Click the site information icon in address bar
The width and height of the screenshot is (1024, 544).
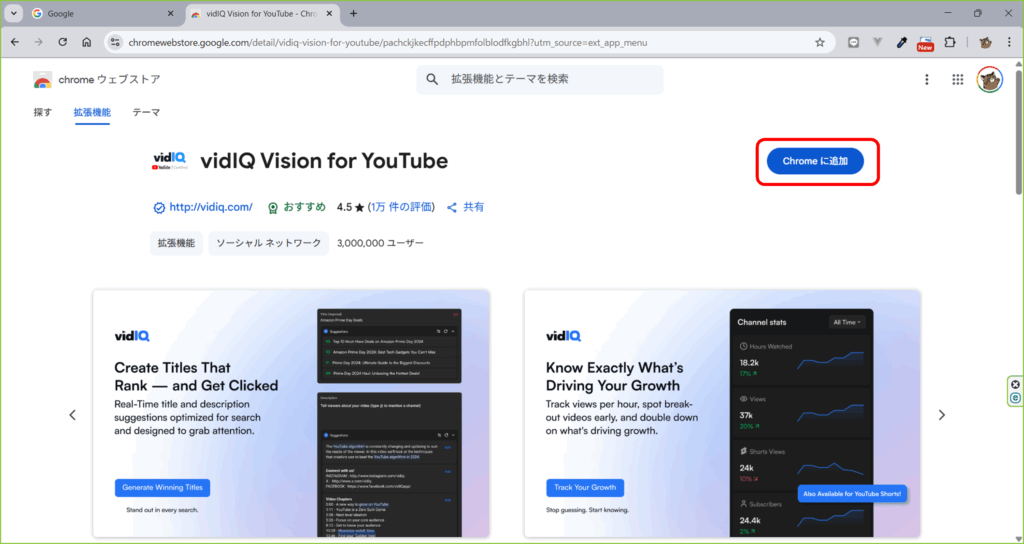[115, 42]
